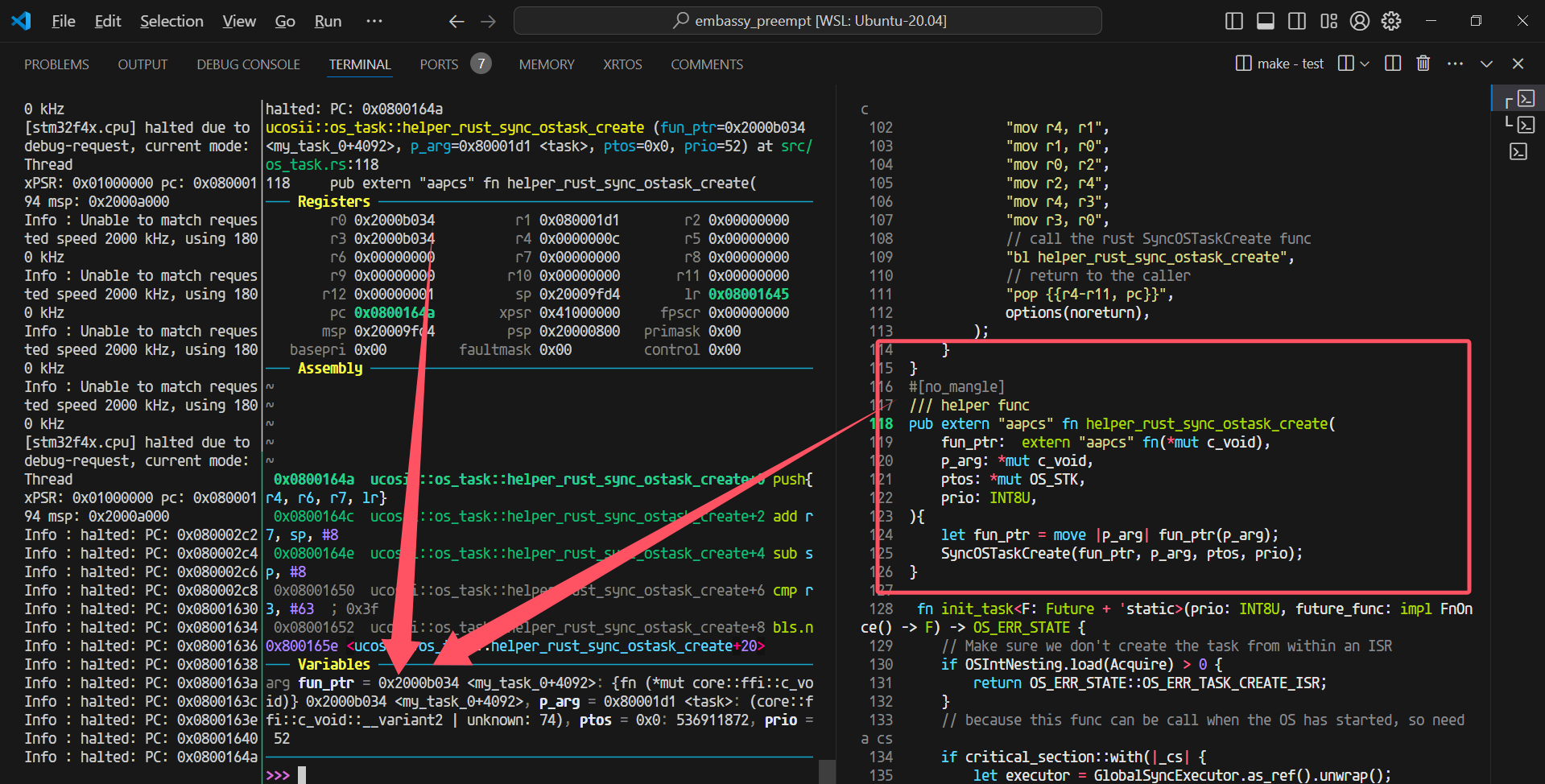Open Customize Layout icon
This screenshot has width=1545, height=784.
[x=1328, y=21]
